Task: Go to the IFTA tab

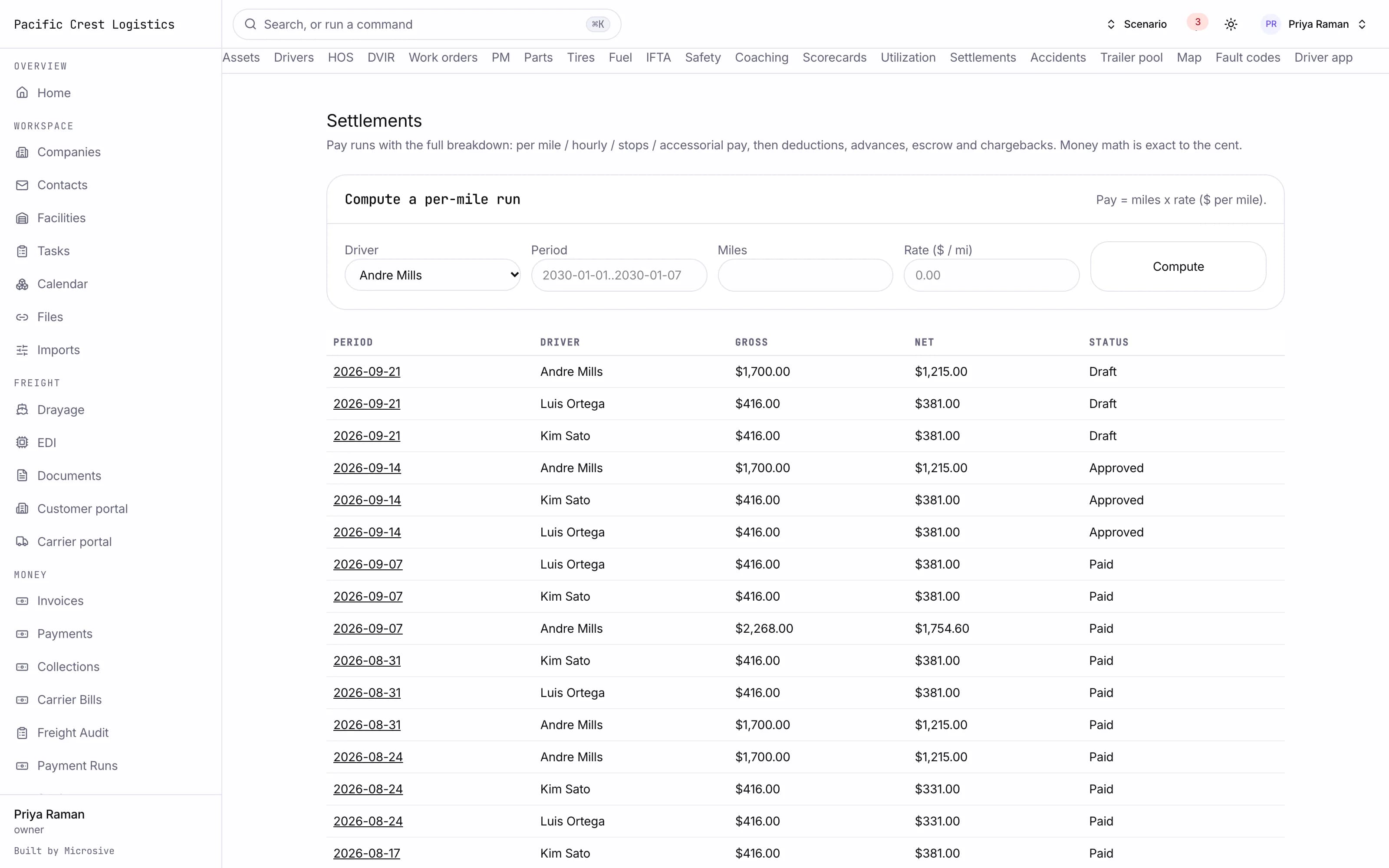Action: pyautogui.click(x=658, y=57)
